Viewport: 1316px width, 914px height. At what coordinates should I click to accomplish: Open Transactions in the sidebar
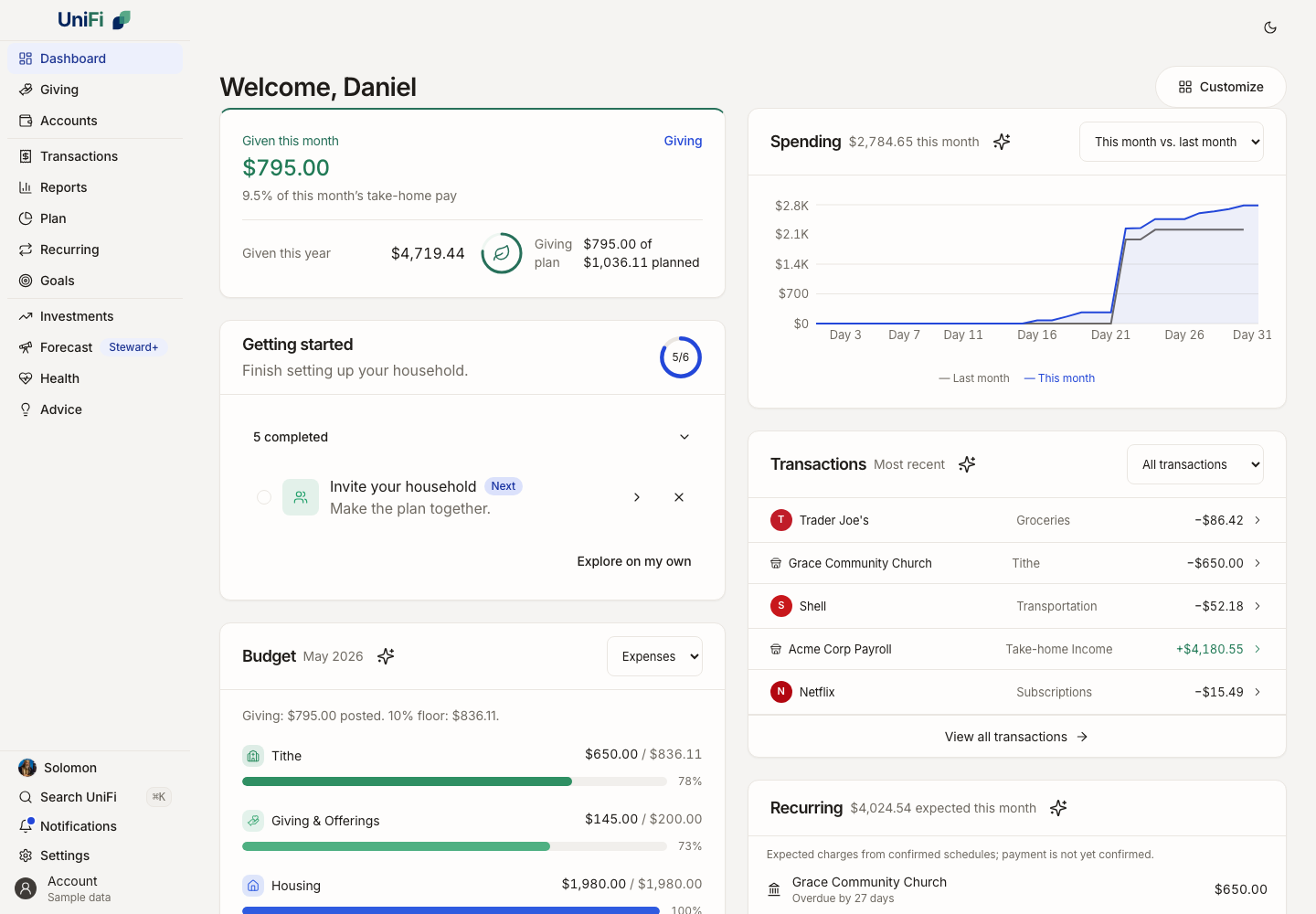pos(95,156)
